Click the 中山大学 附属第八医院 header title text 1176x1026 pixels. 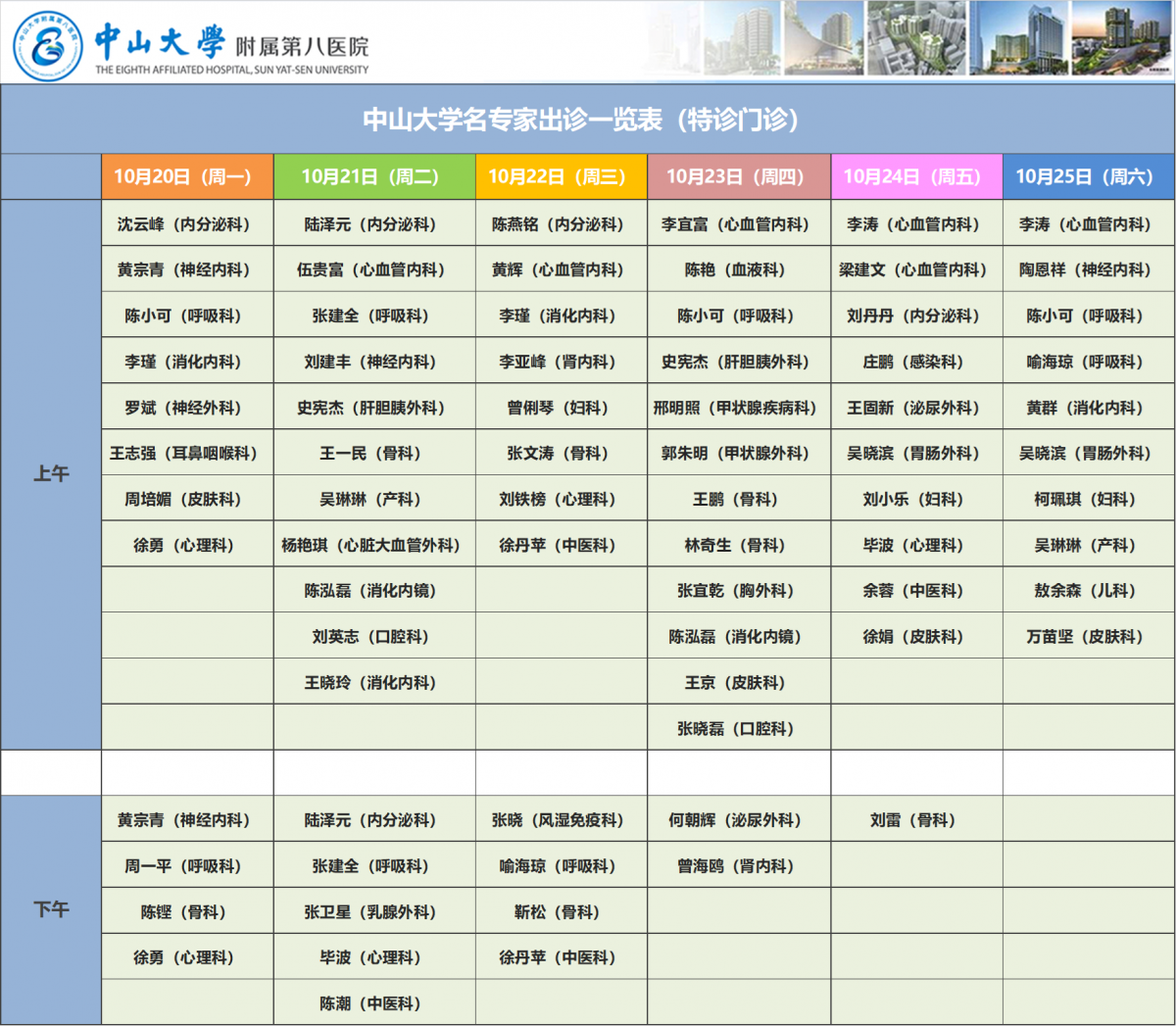click(x=231, y=44)
